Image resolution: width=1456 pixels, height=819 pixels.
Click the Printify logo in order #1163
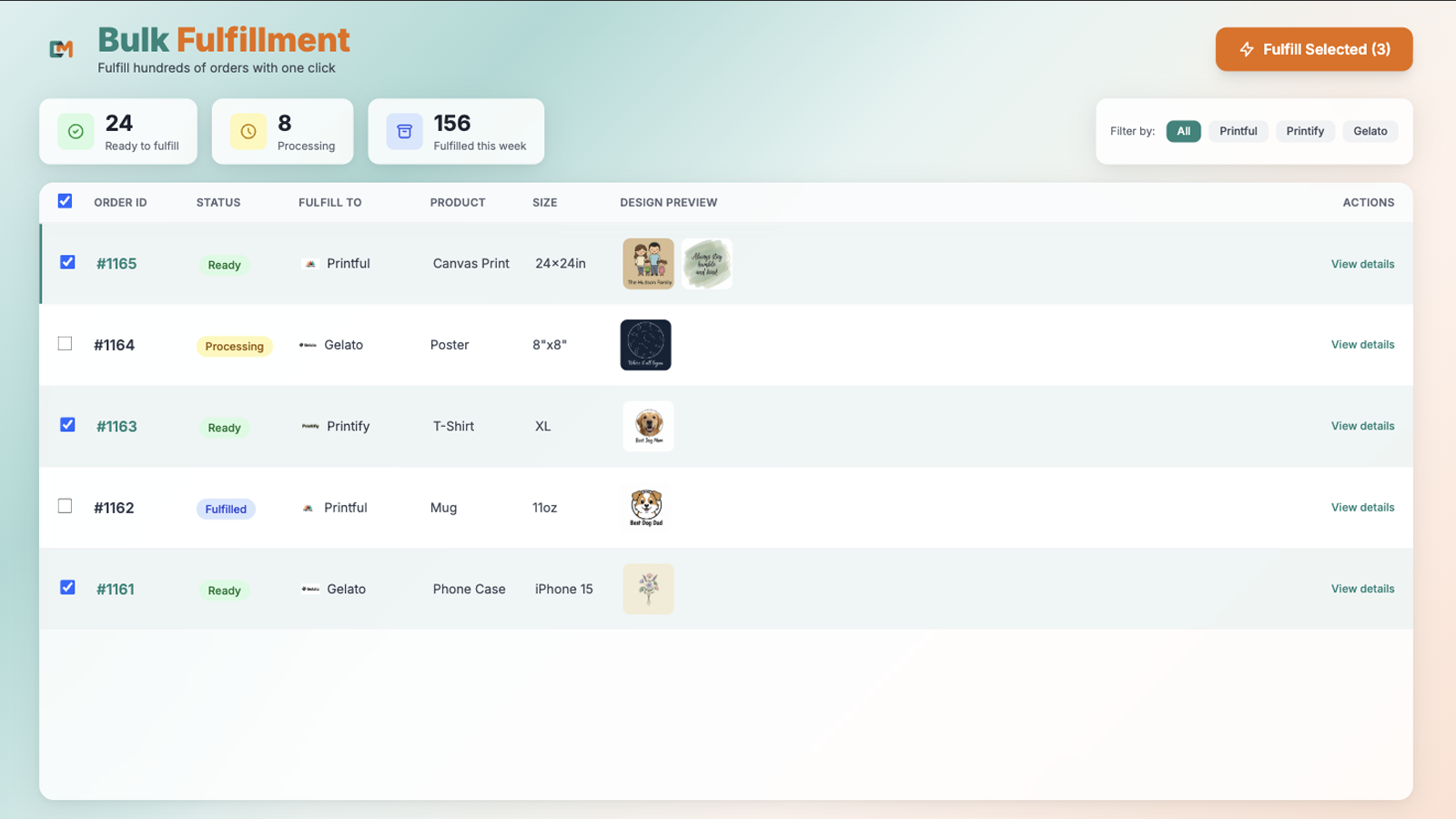[310, 426]
